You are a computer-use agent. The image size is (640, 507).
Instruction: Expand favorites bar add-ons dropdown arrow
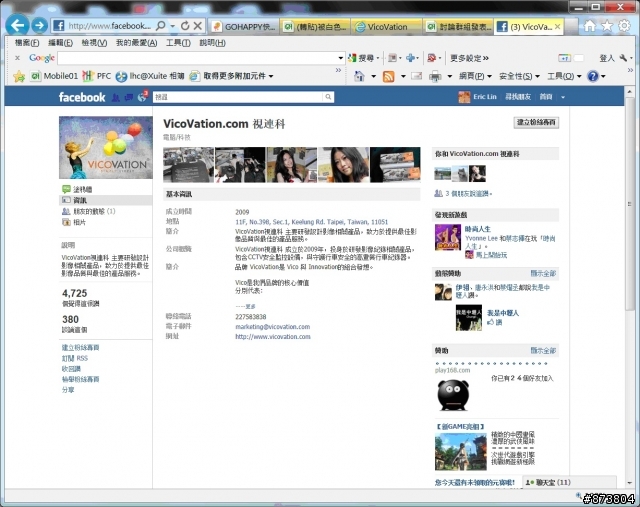coord(271,76)
